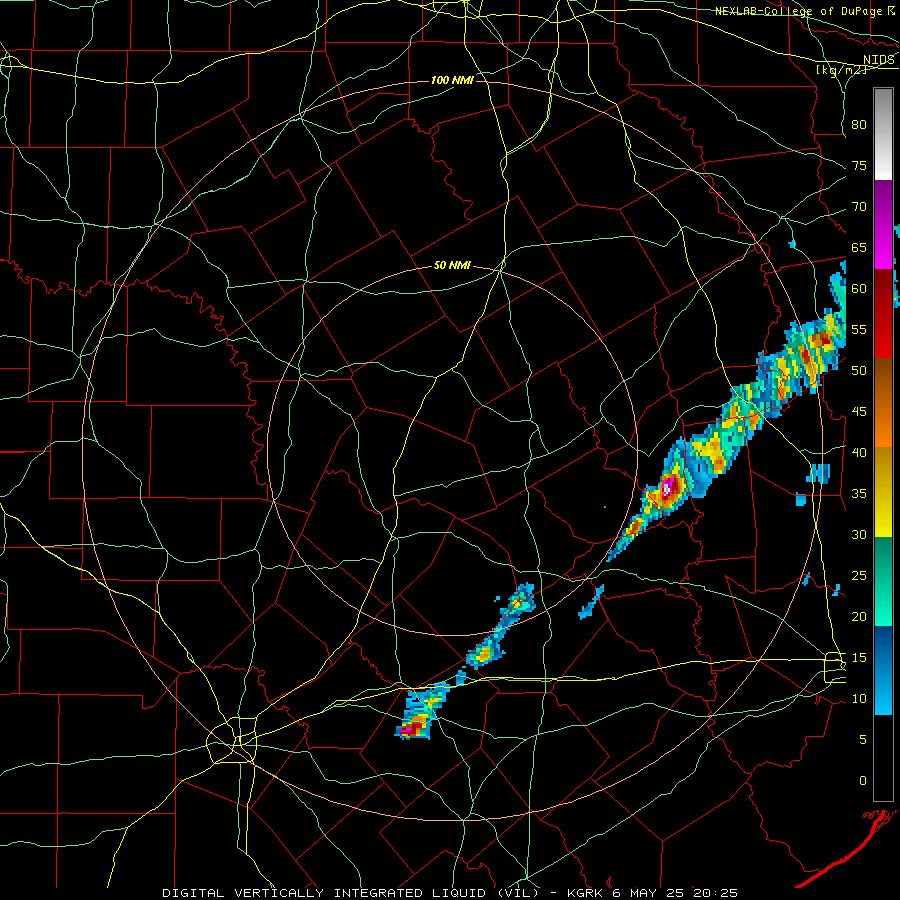This screenshot has width=900, height=900.
Task: Click the NIDS label above the color scale
Action: pos(879,60)
